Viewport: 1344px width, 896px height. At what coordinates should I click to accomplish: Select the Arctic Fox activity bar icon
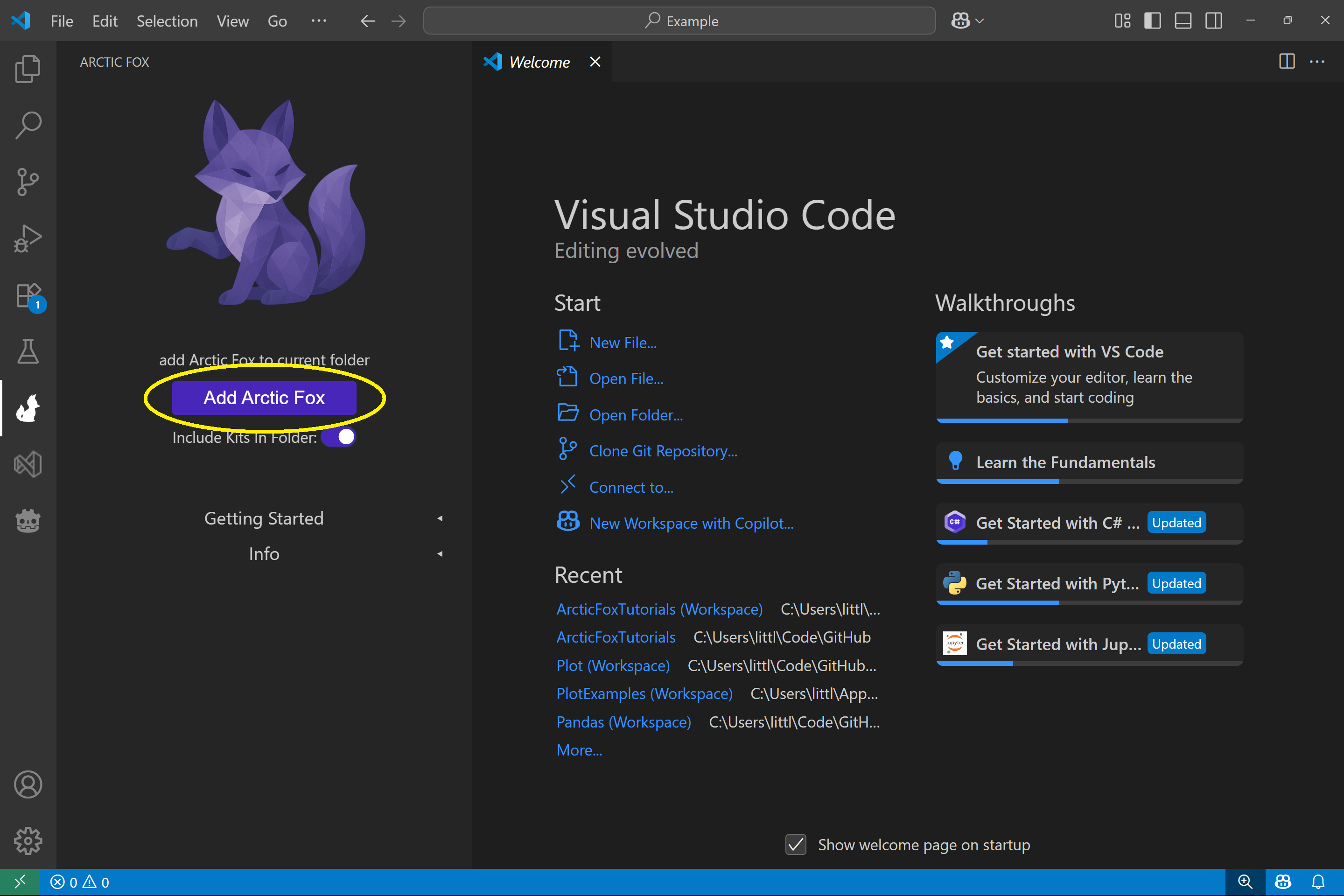[28, 408]
